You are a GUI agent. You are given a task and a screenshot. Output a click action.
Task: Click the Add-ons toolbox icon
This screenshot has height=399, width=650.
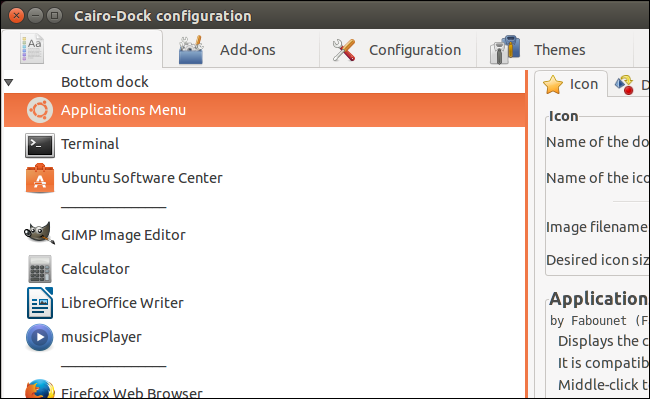[x=191, y=50]
